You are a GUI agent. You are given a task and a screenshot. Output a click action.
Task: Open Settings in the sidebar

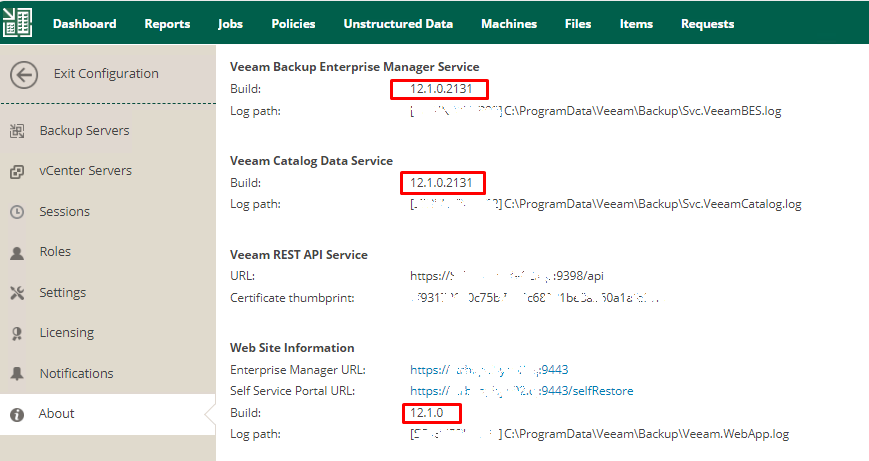click(x=63, y=293)
